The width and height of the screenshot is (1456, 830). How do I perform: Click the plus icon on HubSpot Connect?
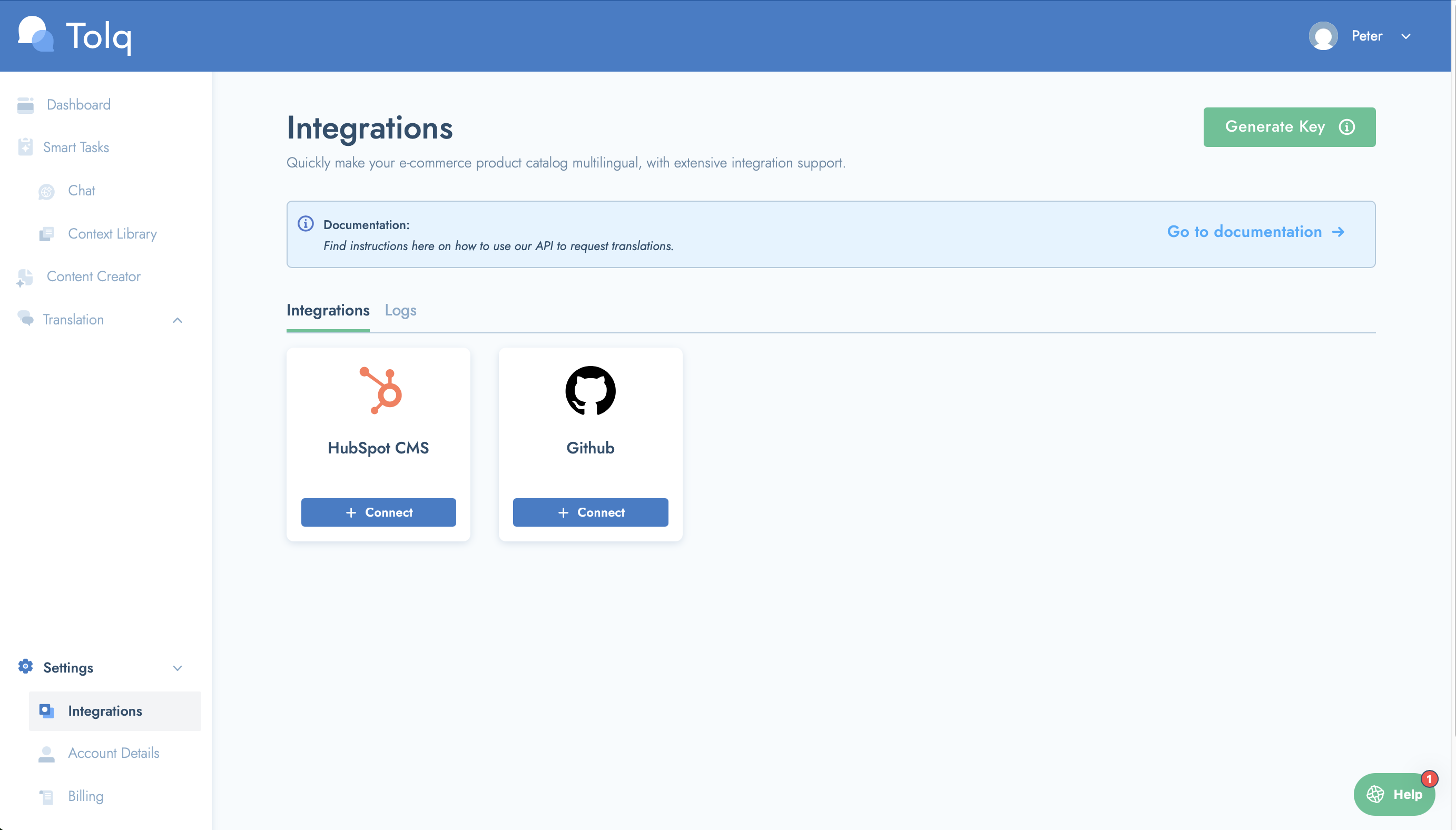(x=351, y=513)
